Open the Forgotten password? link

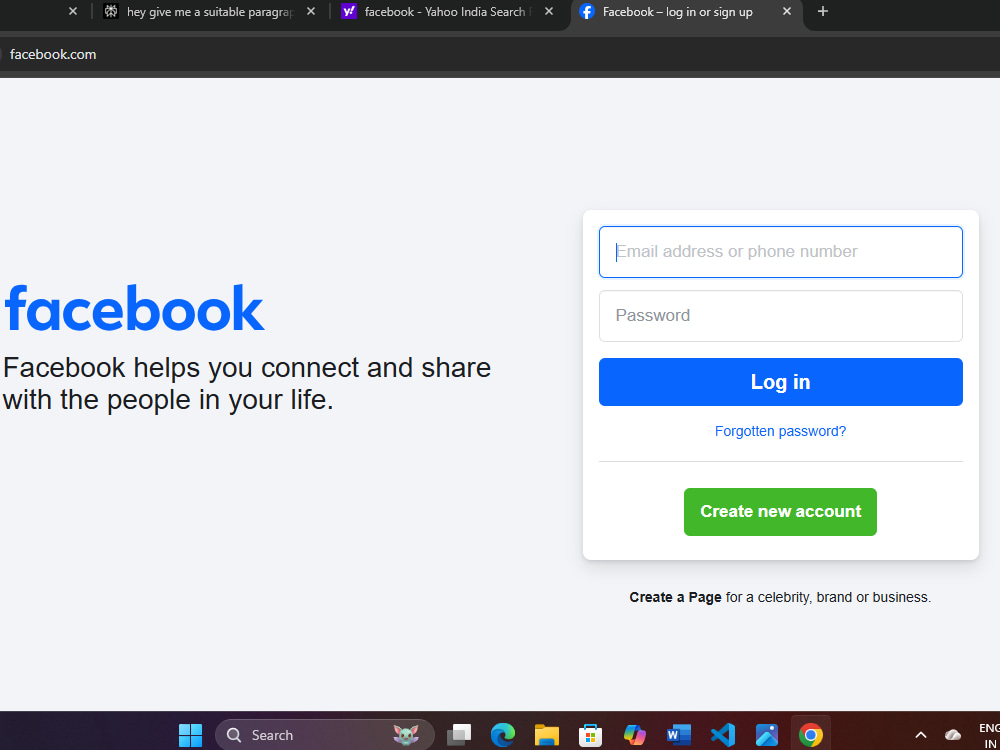(780, 431)
